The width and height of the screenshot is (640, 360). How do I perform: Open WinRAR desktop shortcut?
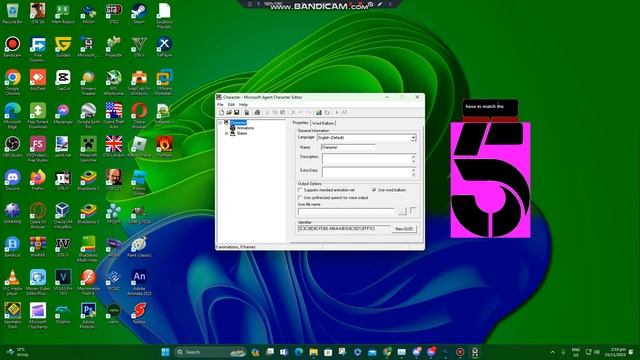coord(38,247)
